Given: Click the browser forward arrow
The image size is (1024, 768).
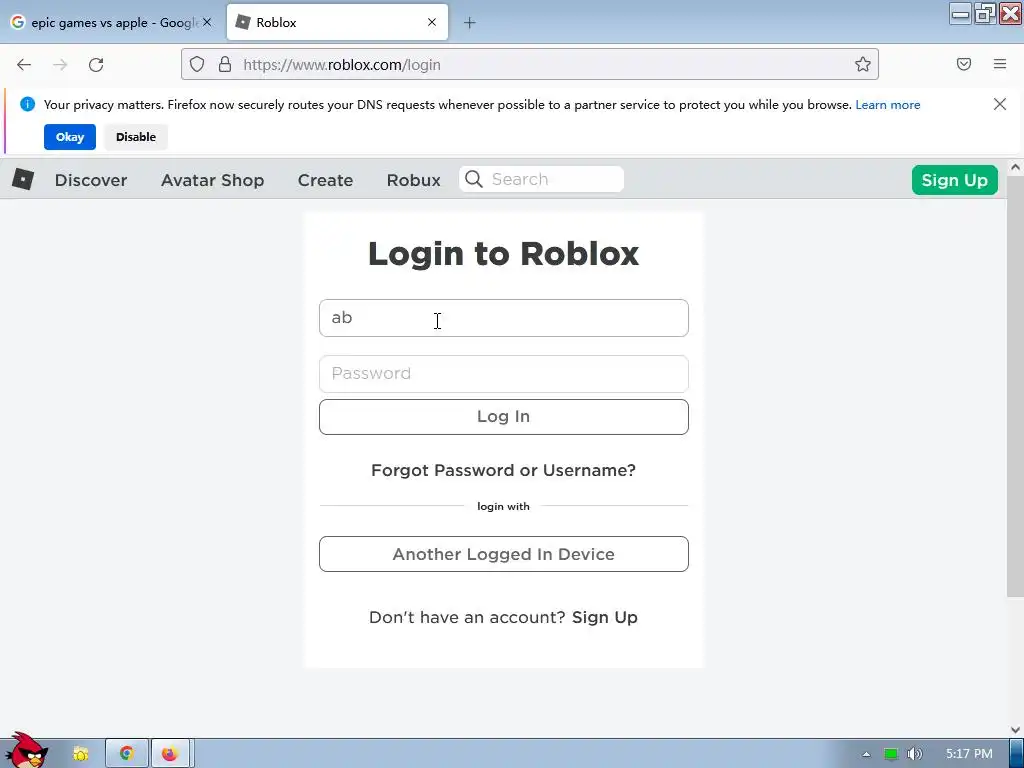Looking at the screenshot, I should tap(60, 65).
